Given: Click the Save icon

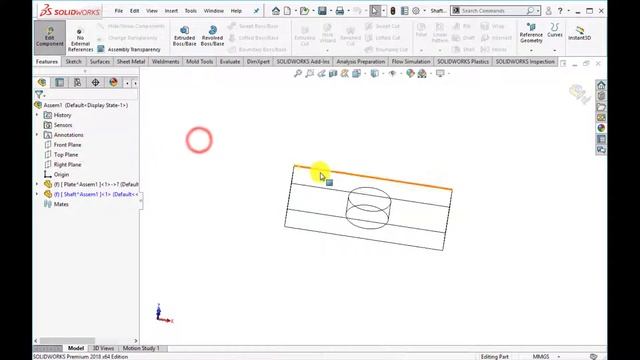Looking at the screenshot, I should [x=322, y=11].
